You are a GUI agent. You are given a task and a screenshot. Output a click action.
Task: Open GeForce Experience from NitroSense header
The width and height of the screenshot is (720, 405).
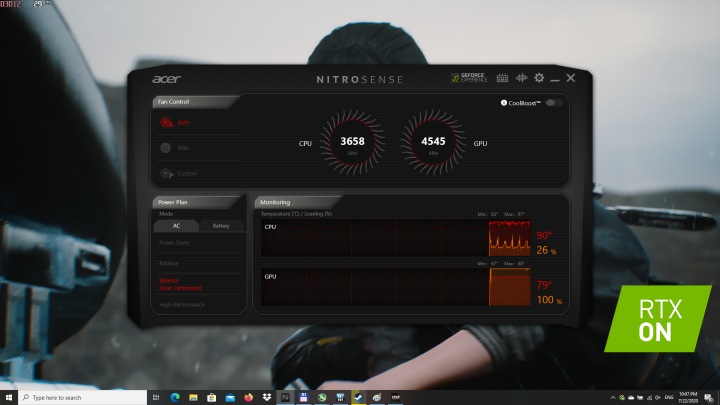[469, 78]
